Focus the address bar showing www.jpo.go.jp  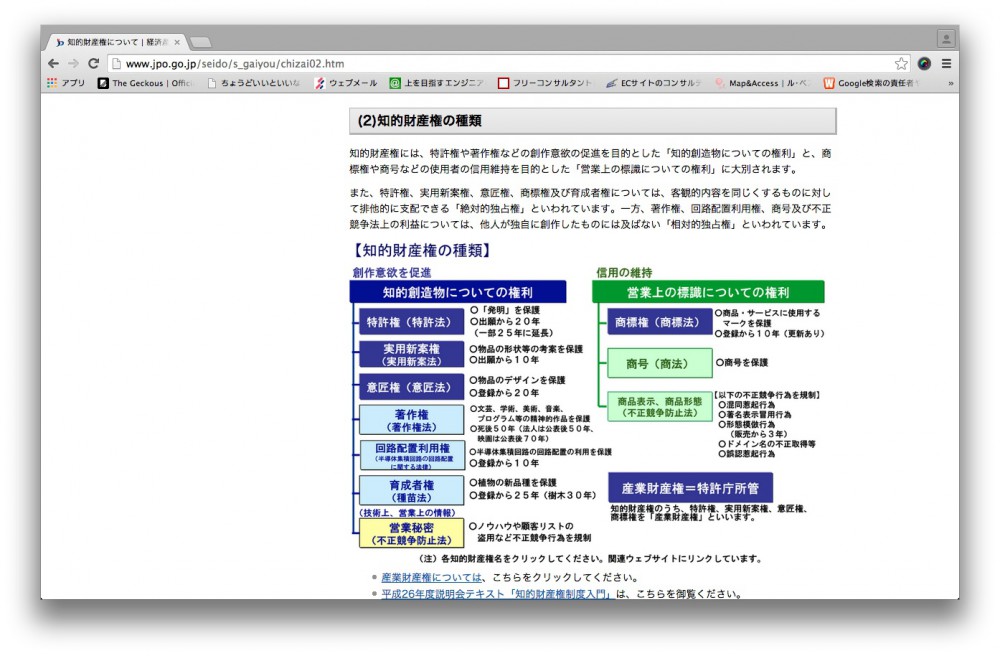(507, 64)
